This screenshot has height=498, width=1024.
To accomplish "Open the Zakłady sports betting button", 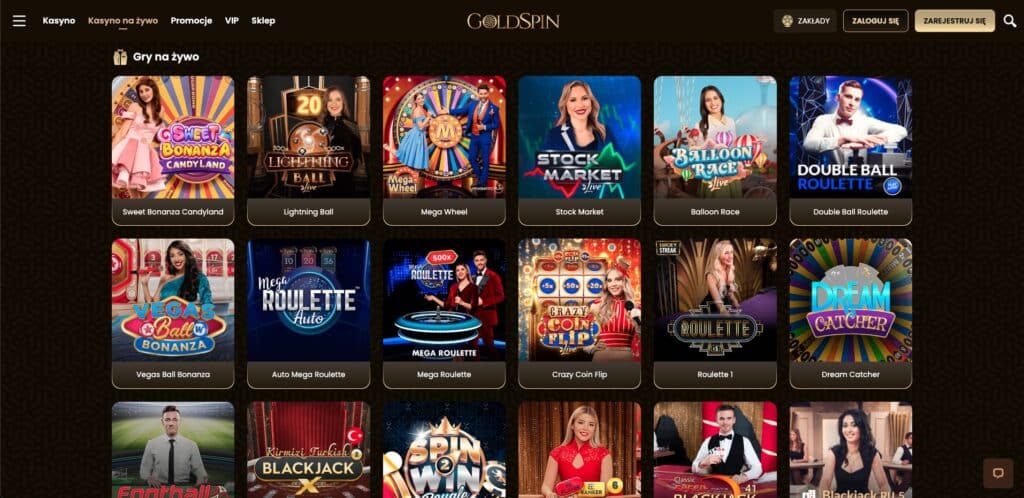I will click(806, 21).
